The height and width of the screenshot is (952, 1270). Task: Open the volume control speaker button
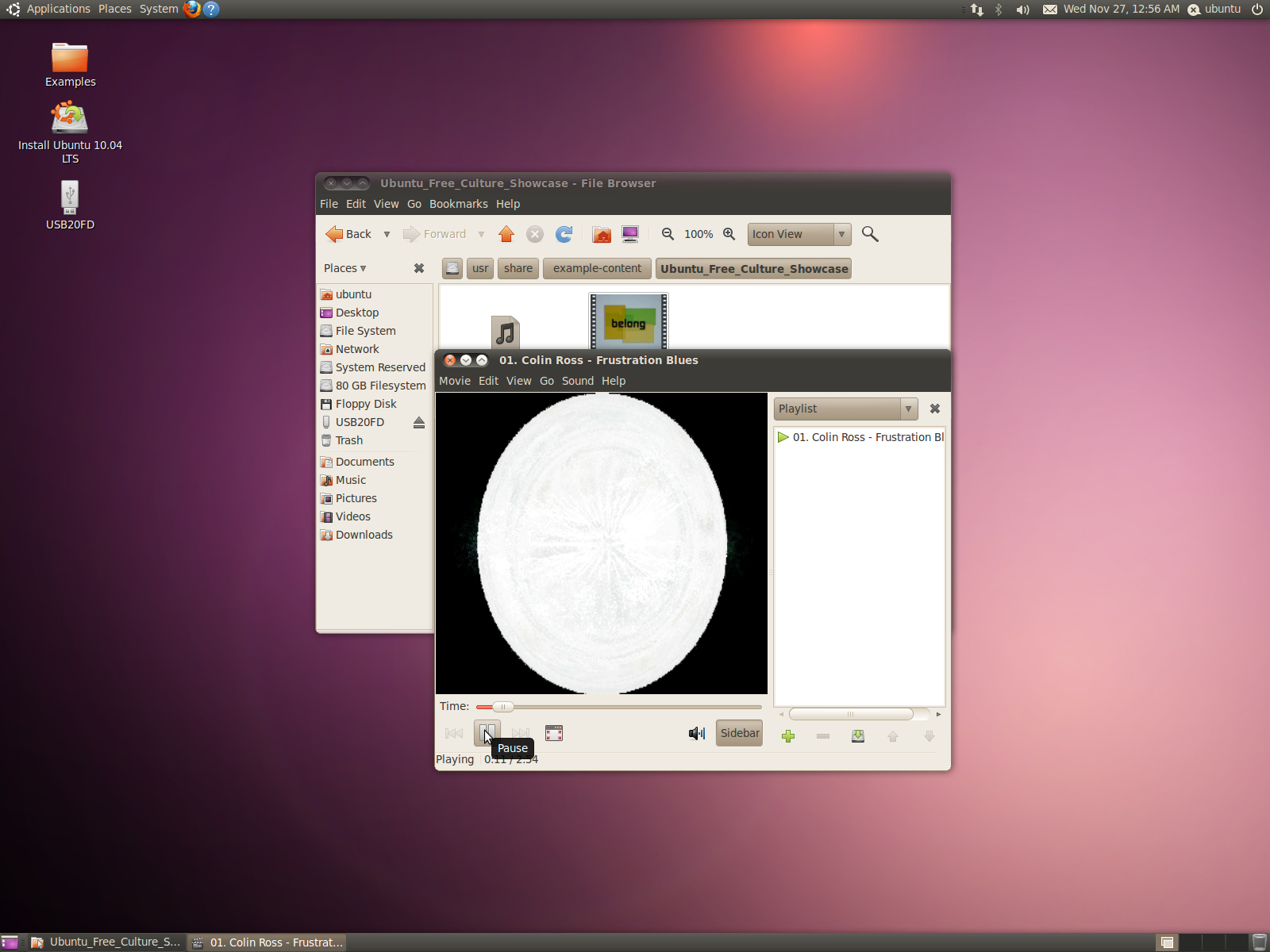[x=697, y=733]
